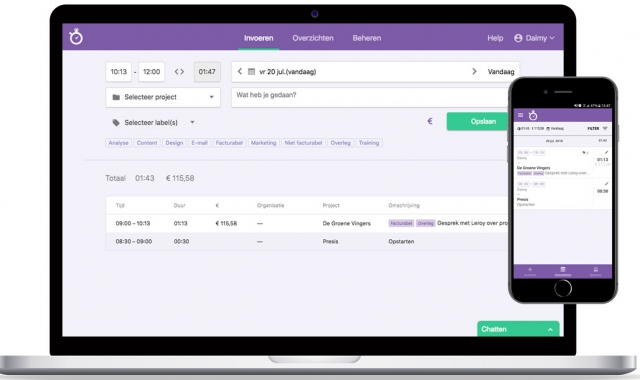Open the calendar date picker icon
The height and width of the screenshot is (380, 640).
[251, 72]
